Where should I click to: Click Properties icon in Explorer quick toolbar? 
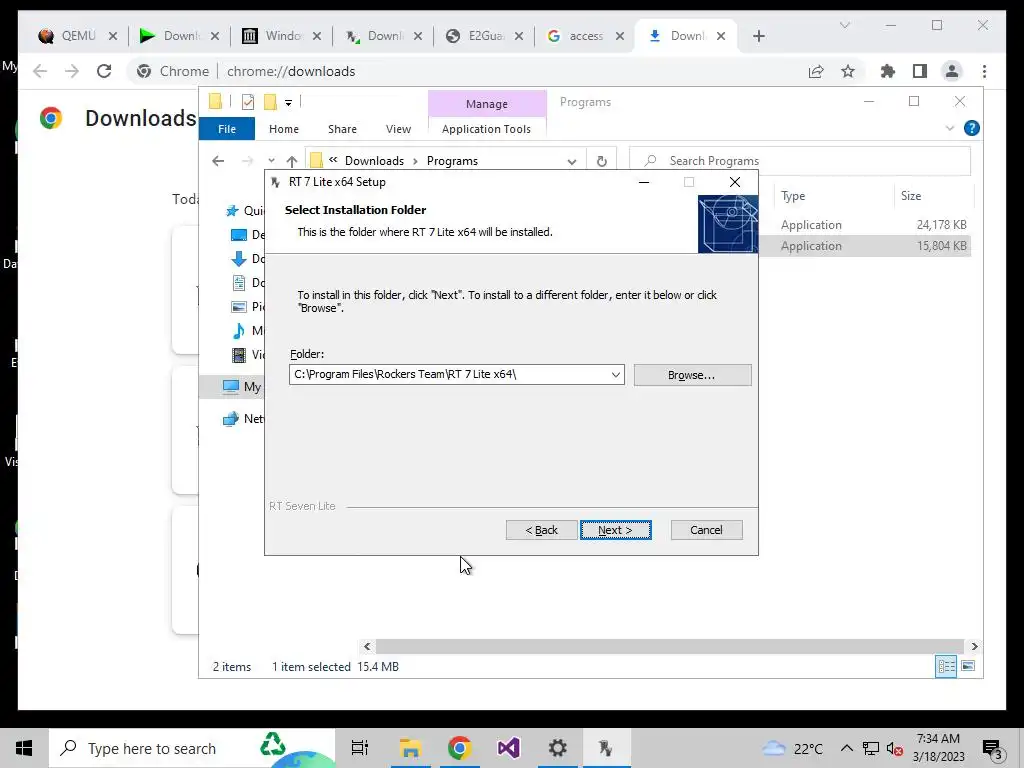click(x=248, y=102)
